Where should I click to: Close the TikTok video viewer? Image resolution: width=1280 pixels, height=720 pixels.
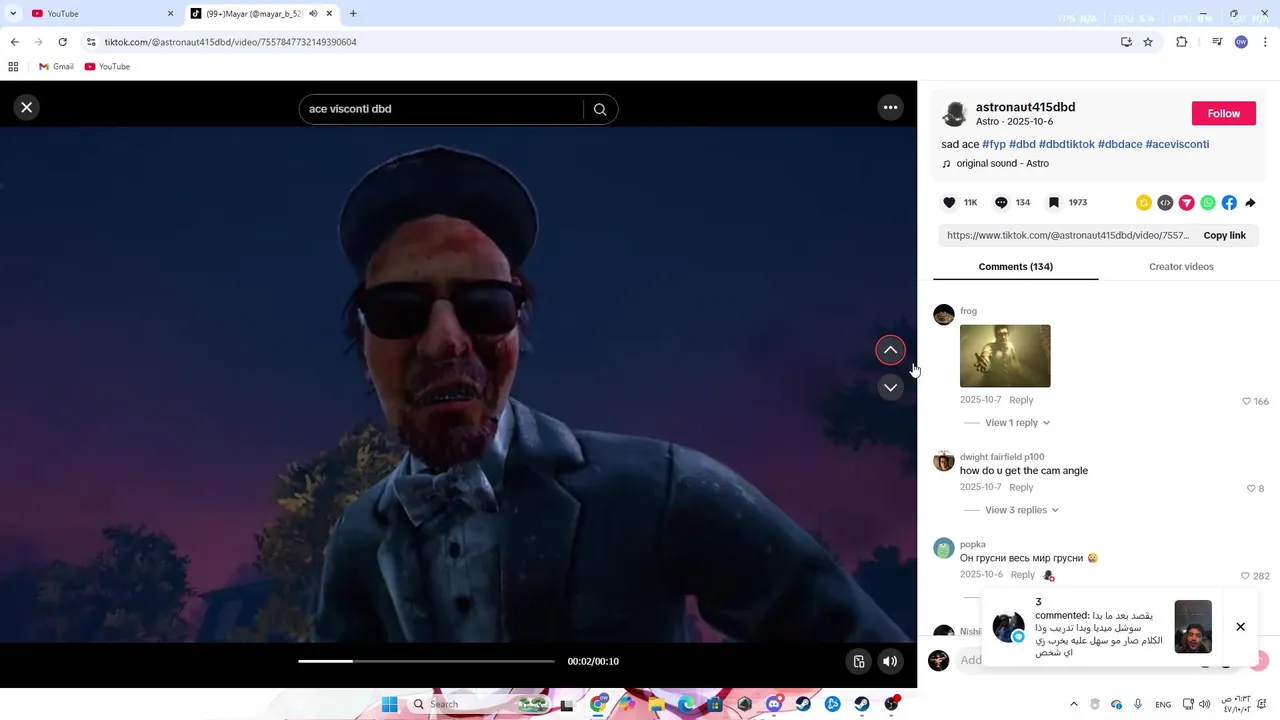click(x=27, y=107)
